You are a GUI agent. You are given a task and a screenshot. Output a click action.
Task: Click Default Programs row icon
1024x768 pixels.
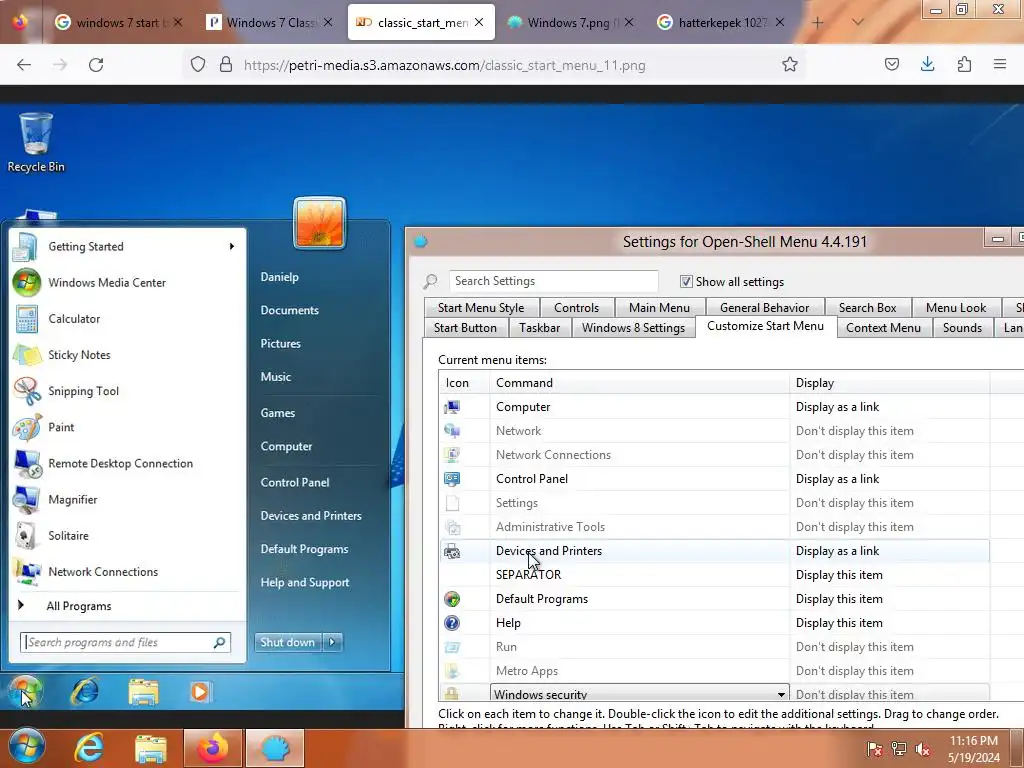coord(452,600)
